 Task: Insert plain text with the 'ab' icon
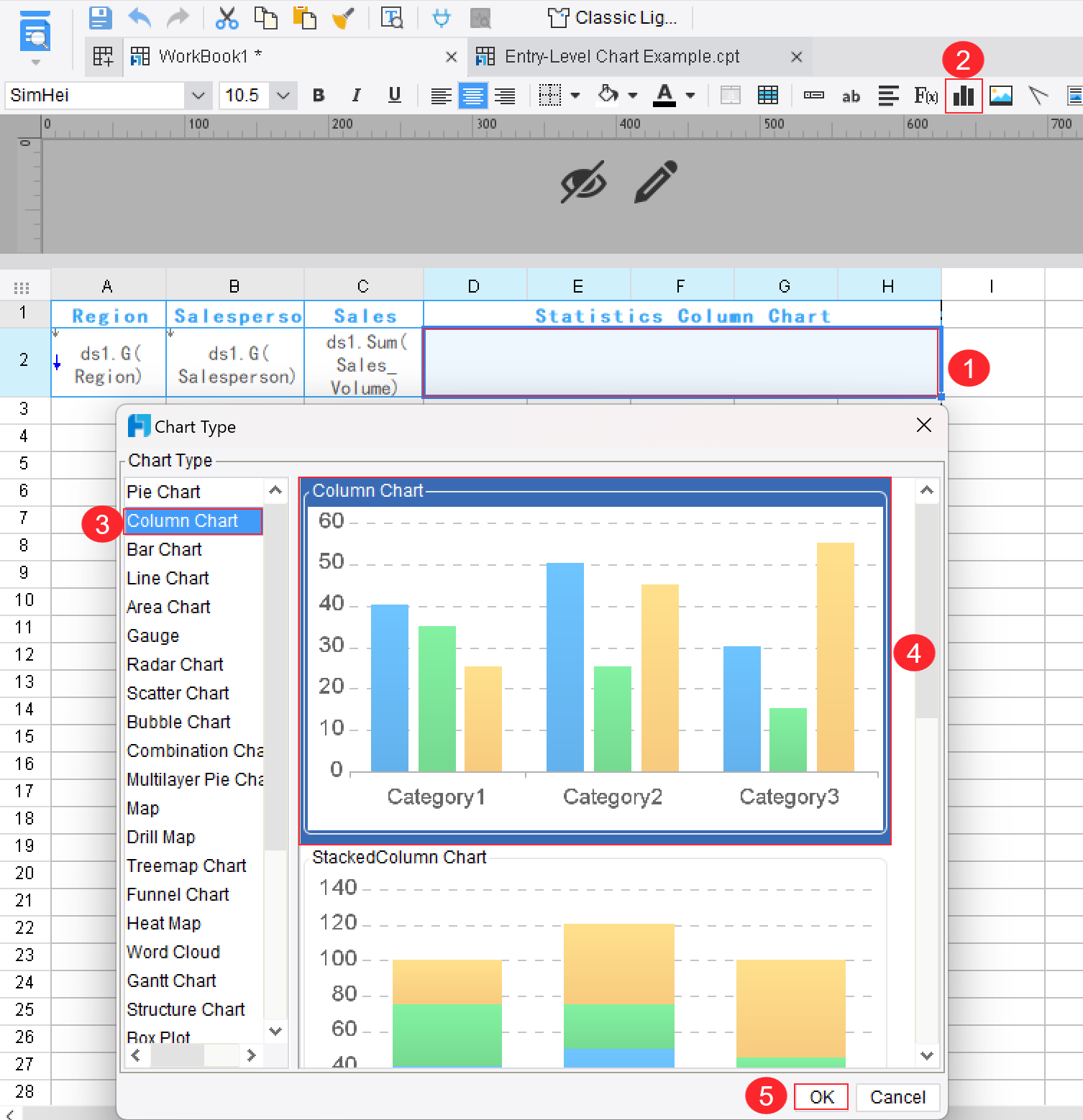point(851,96)
